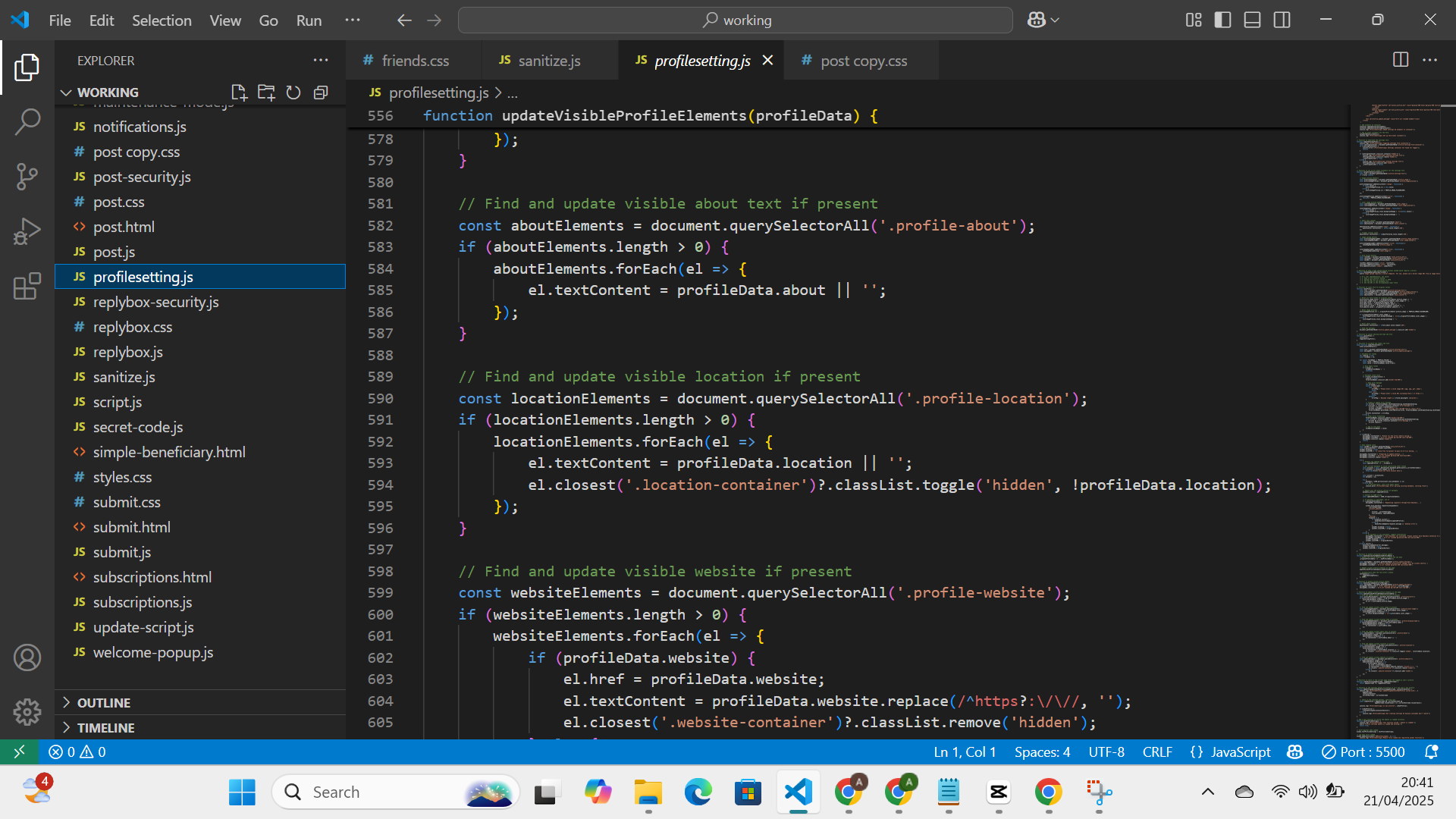This screenshot has width=1456, height=819.
Task: Open the Search view in activity bar
Action: [x=27, y=122]
